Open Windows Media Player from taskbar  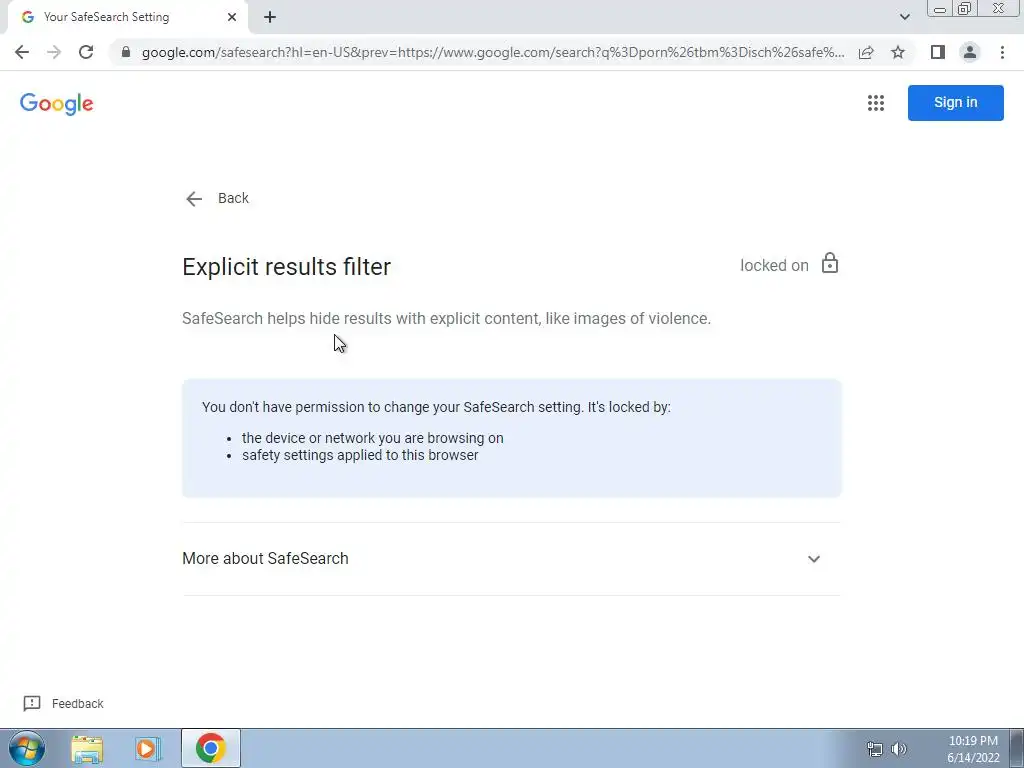click(x=148, y=748)
